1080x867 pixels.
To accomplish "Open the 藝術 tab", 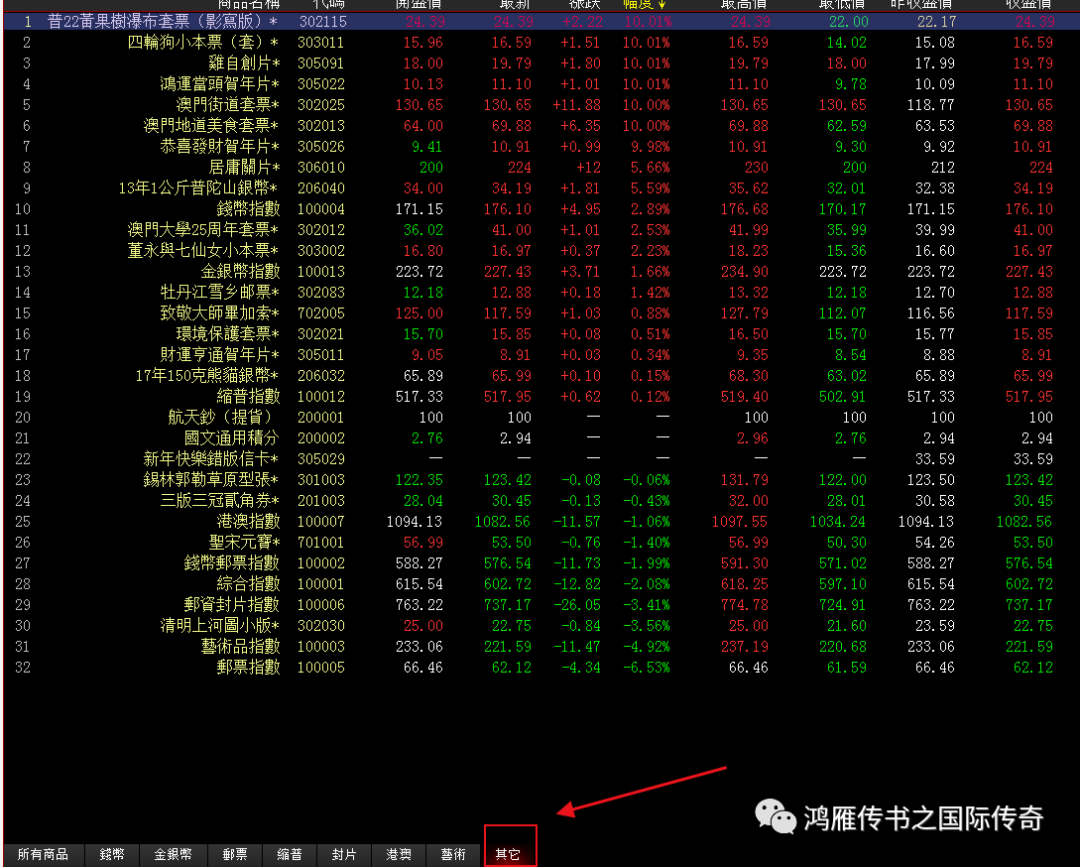I will coord(453,855).
